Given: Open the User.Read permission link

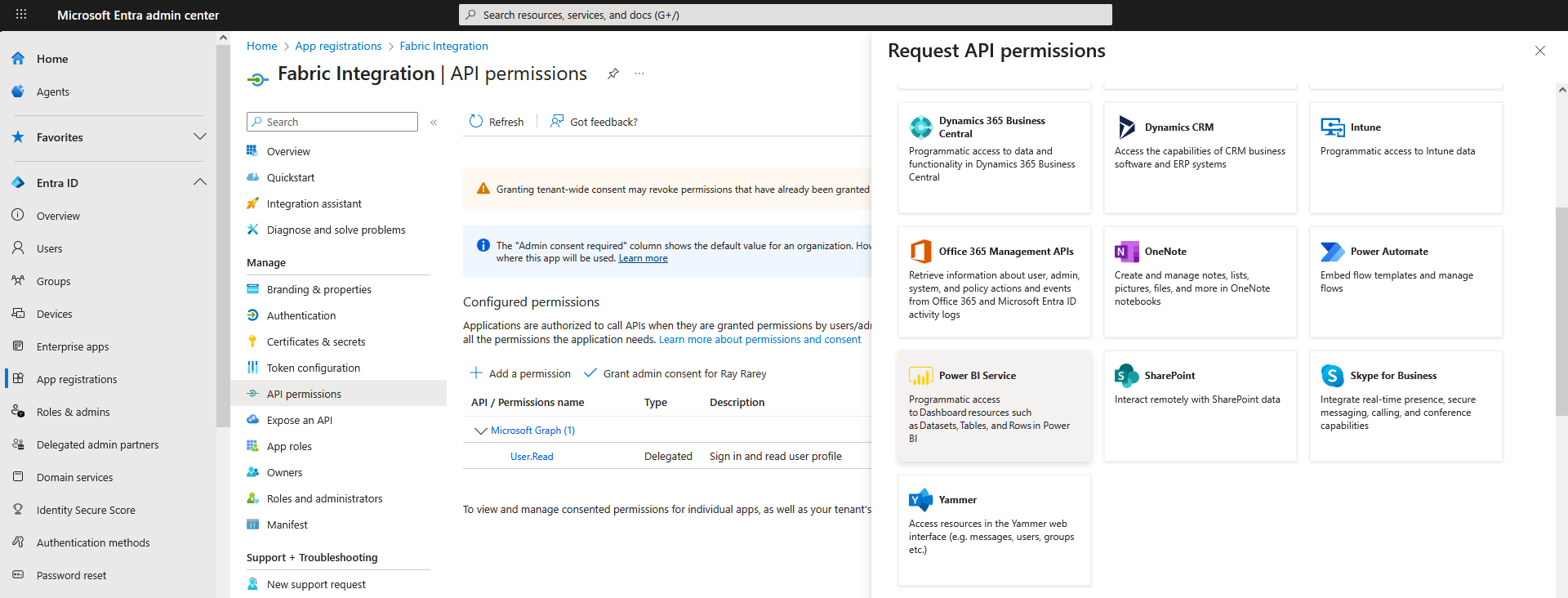Looking at the screenshot, I should [x=532, y=457].
